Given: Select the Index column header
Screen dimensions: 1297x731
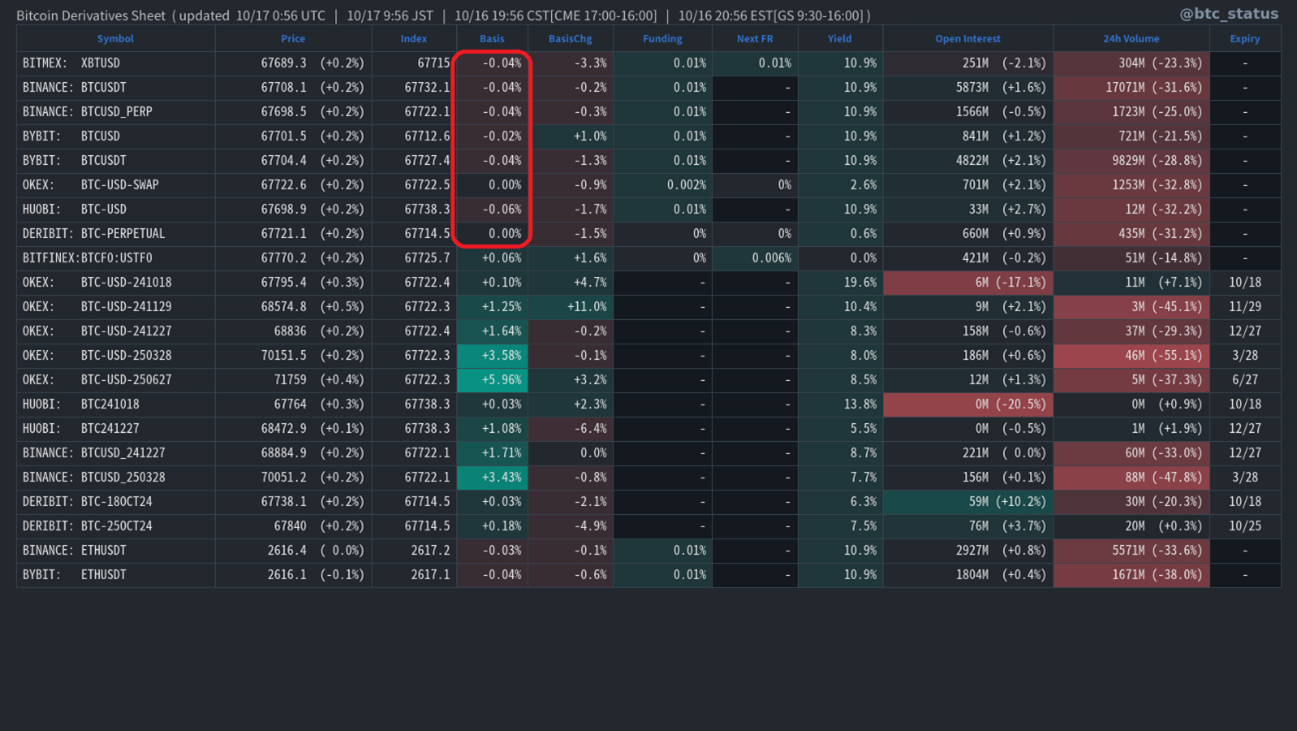Looking at the screenshot, I should [x=414, y=39].
